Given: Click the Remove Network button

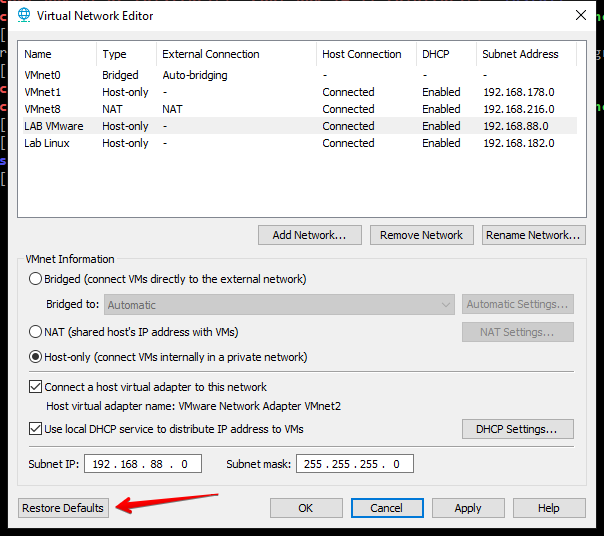Looking at the screenshot, I should coord(421,235).
